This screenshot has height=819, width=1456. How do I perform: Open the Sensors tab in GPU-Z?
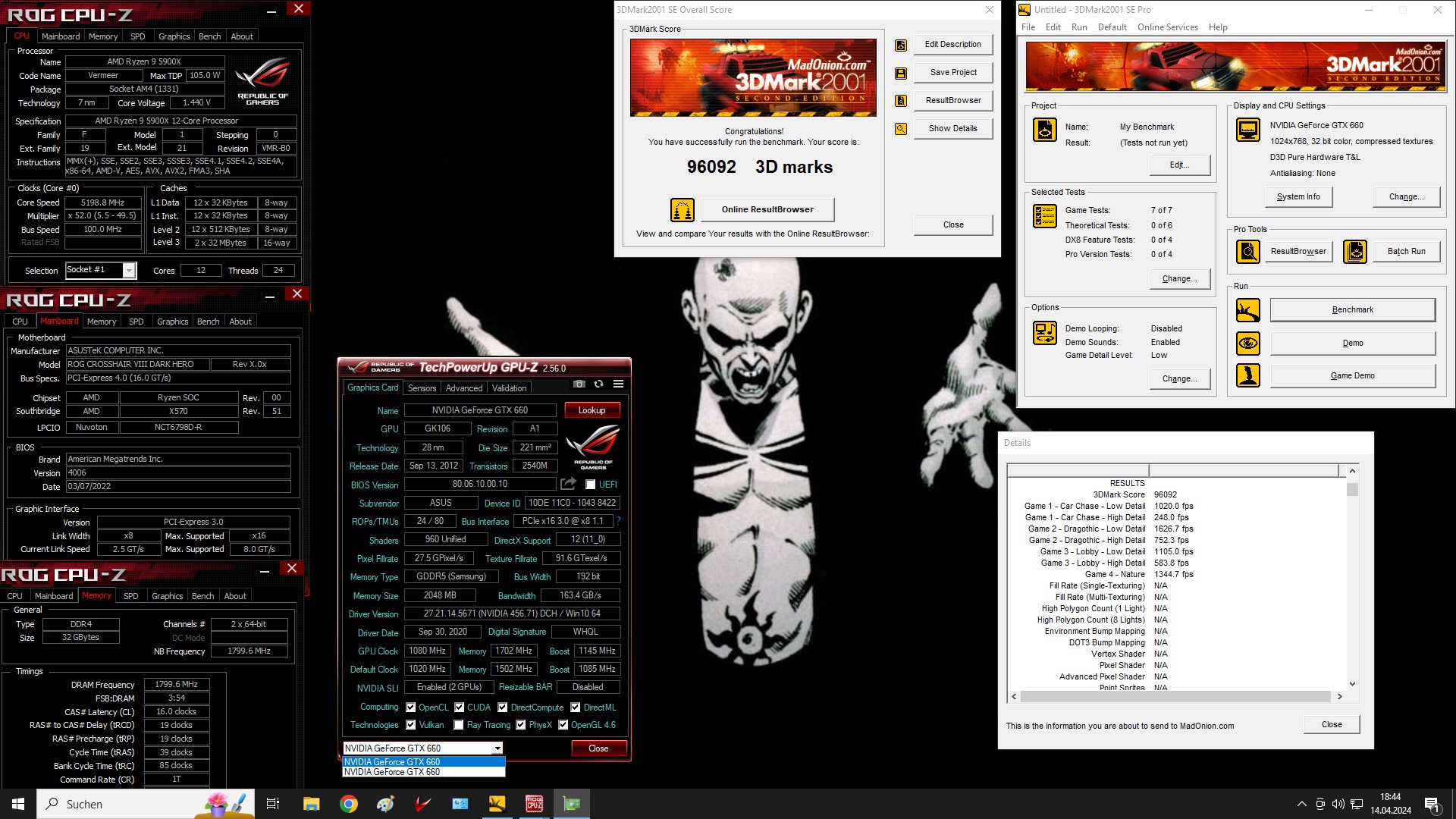(x=422, y=388)
